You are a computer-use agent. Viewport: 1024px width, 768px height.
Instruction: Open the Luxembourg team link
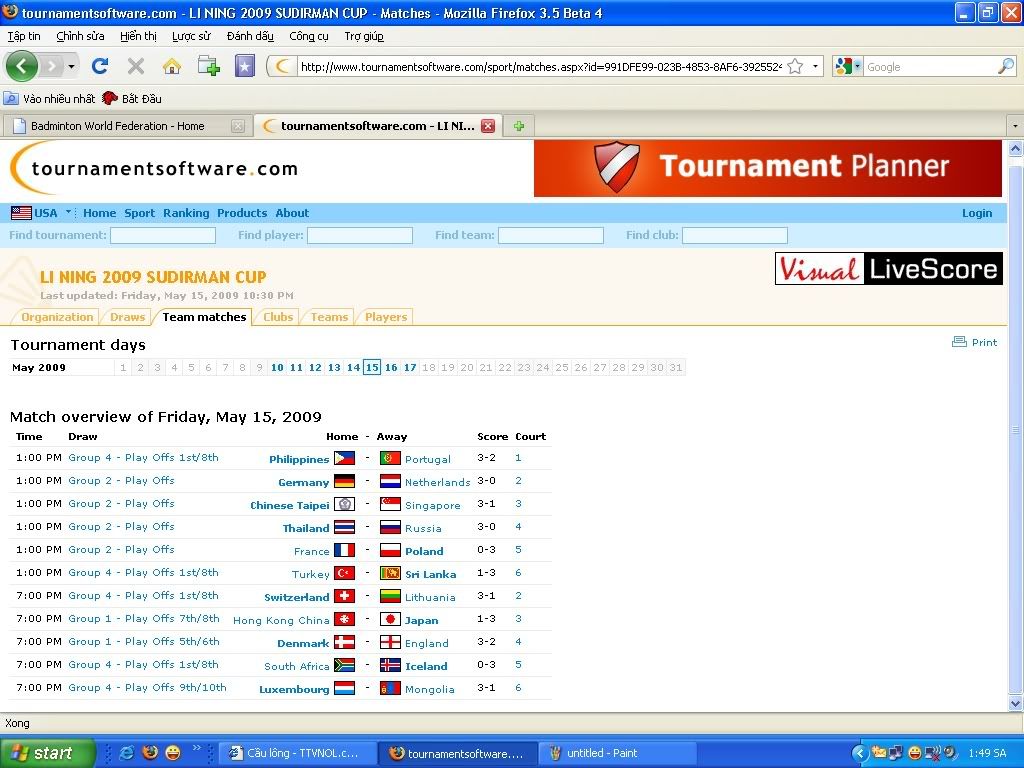294,689
